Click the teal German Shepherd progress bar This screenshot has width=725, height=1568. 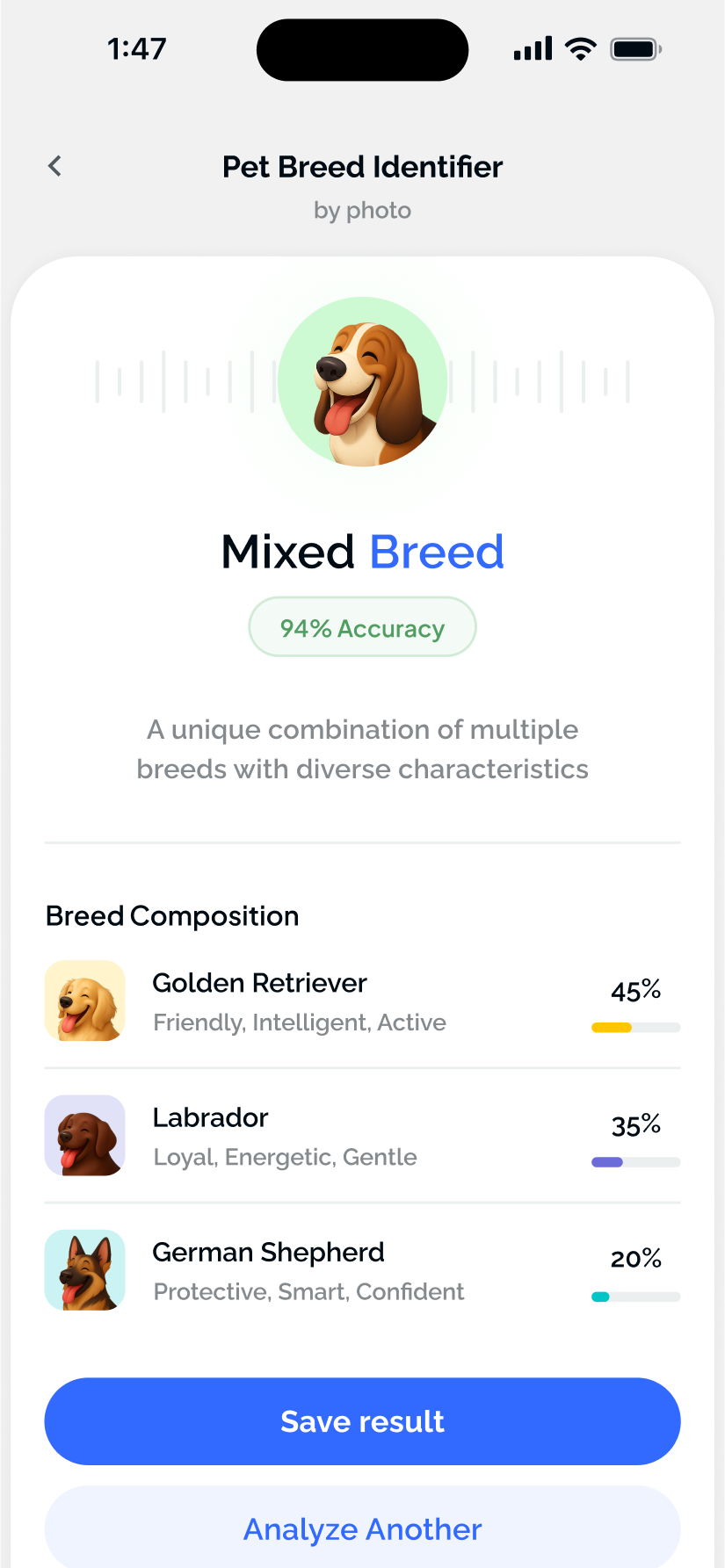tap(635, 1297)
